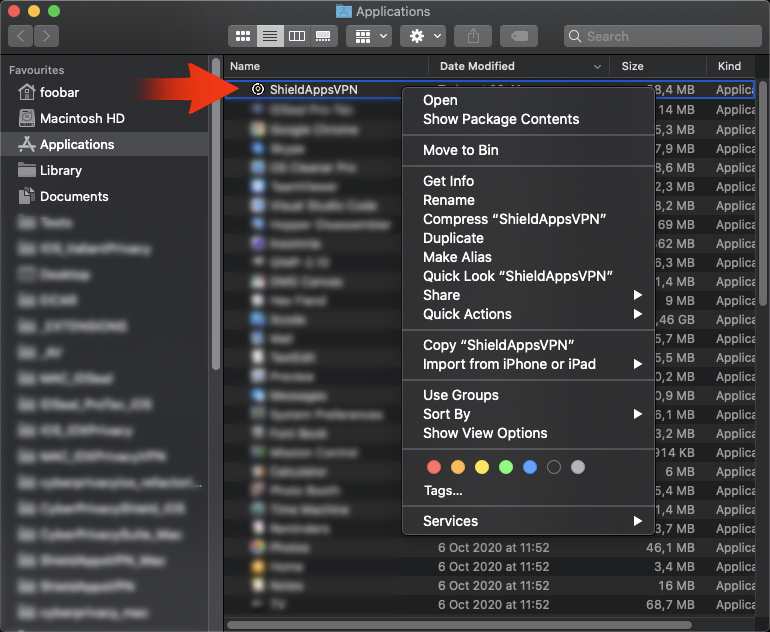The image size is (770, 632).
Task: Click the Library folder icon
Action: point(27,170)
